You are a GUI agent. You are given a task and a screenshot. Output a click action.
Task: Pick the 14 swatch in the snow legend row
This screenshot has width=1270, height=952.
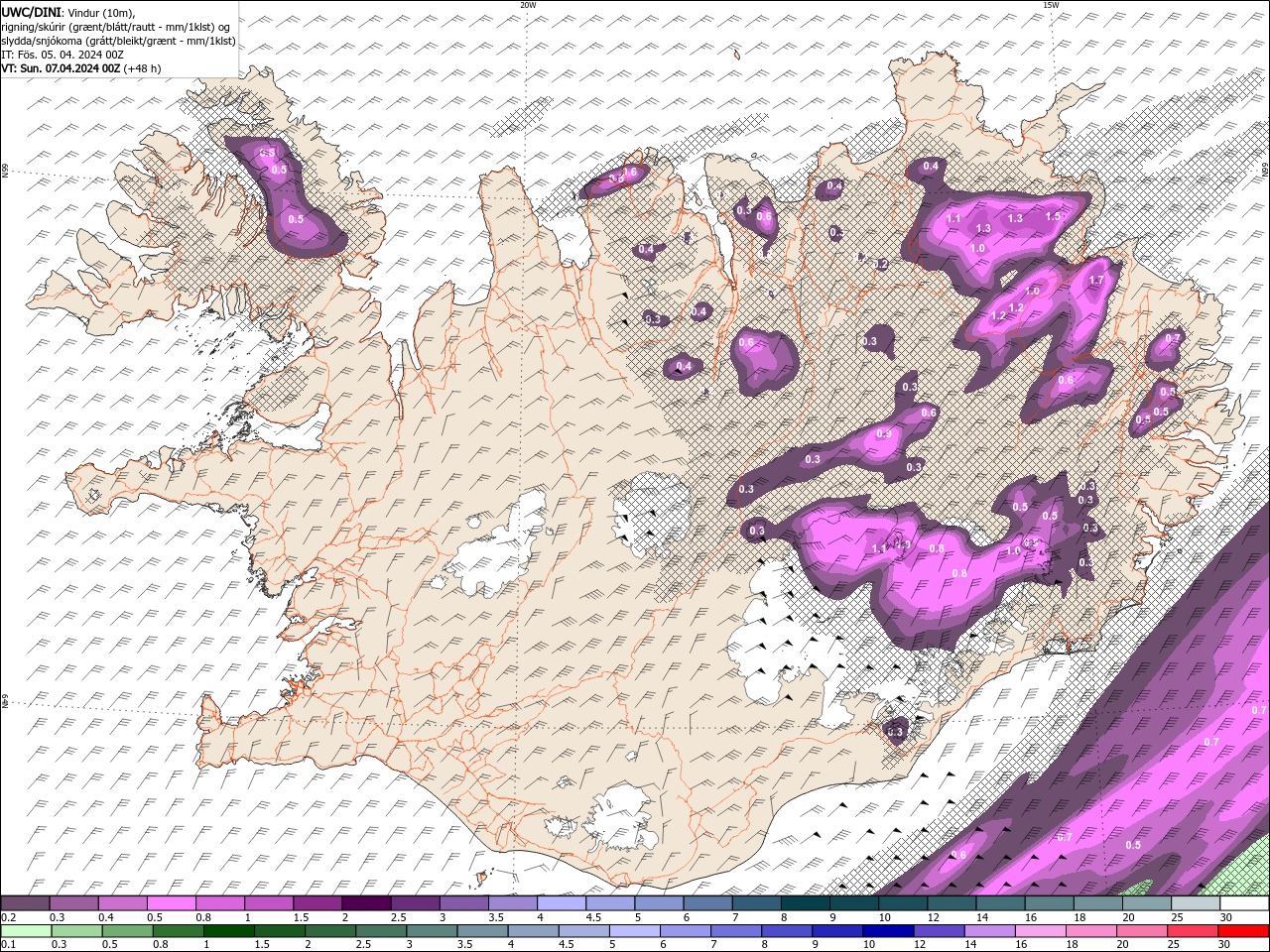click(999, 903)
